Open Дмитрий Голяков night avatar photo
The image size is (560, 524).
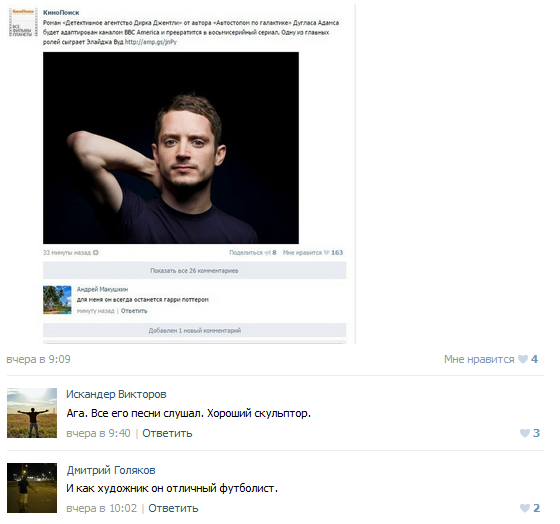click(x=32, y=488)
